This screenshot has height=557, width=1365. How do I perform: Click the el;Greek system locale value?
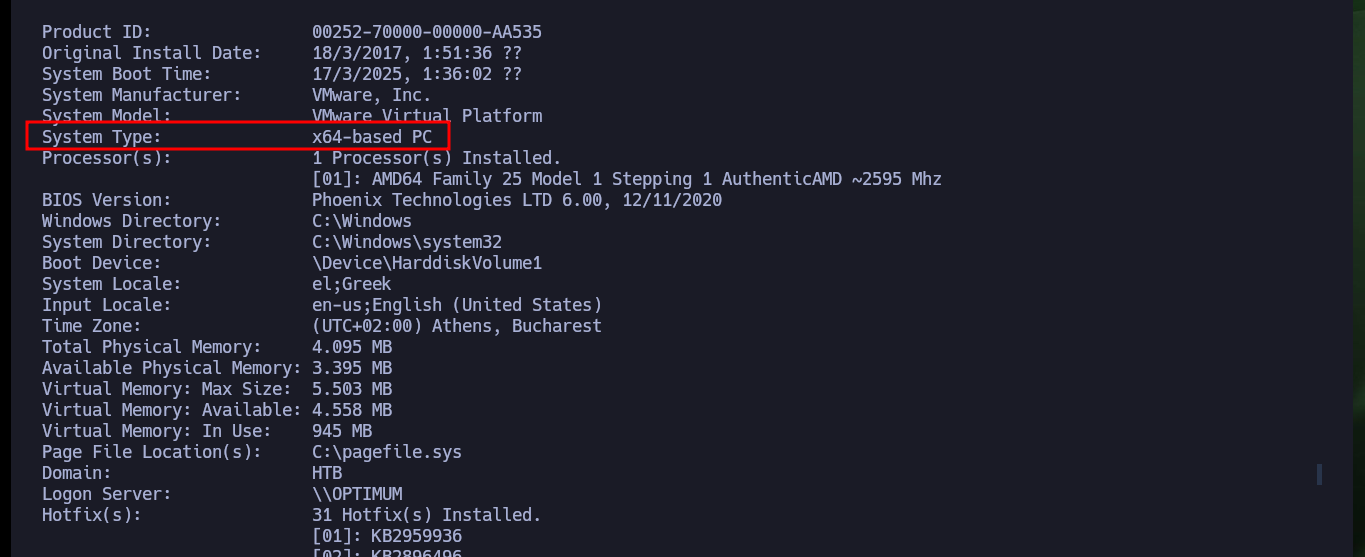pyautogui.click(x=352, y=284)
